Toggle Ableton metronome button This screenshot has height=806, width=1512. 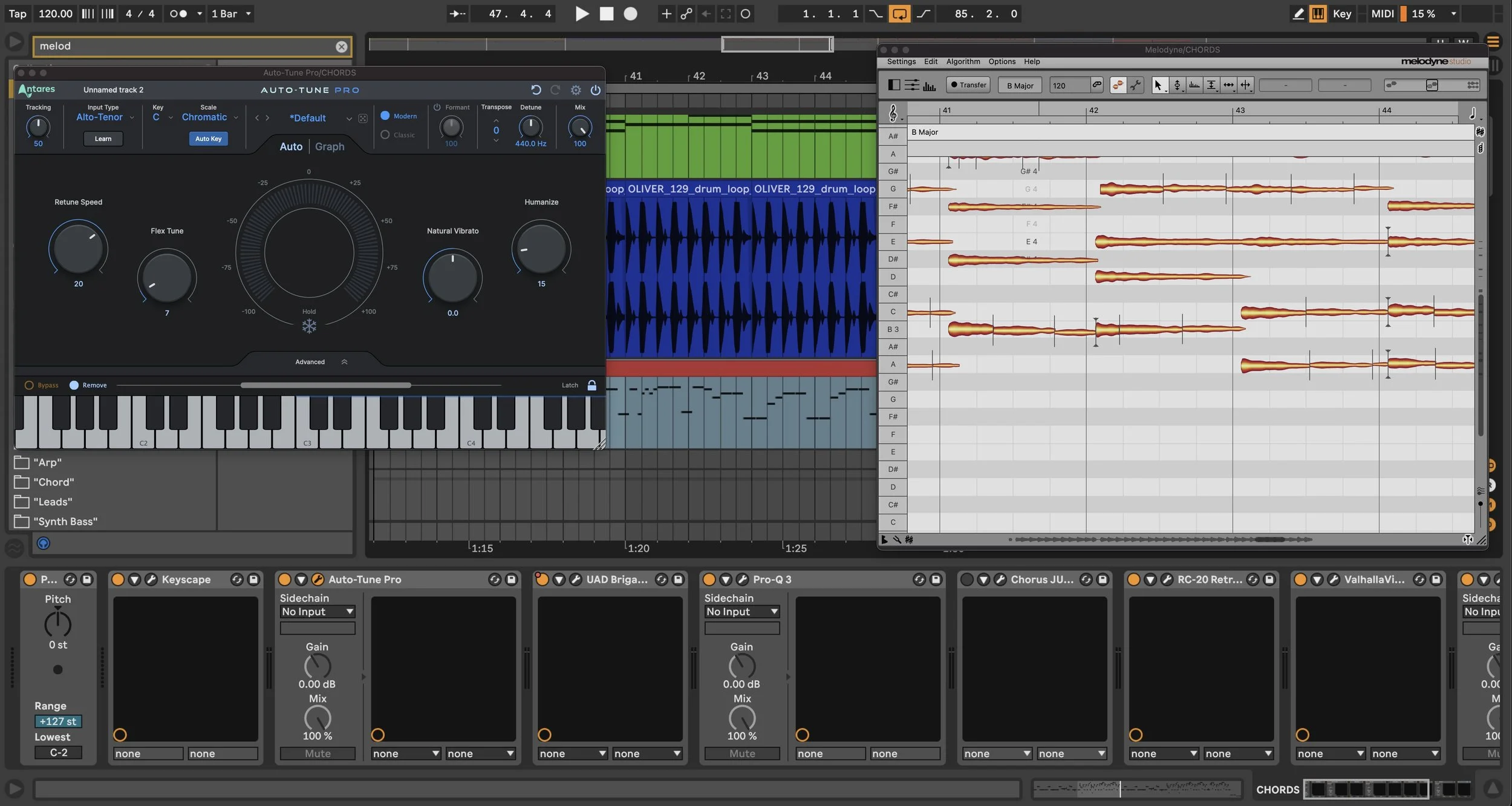tap(178, 13)
